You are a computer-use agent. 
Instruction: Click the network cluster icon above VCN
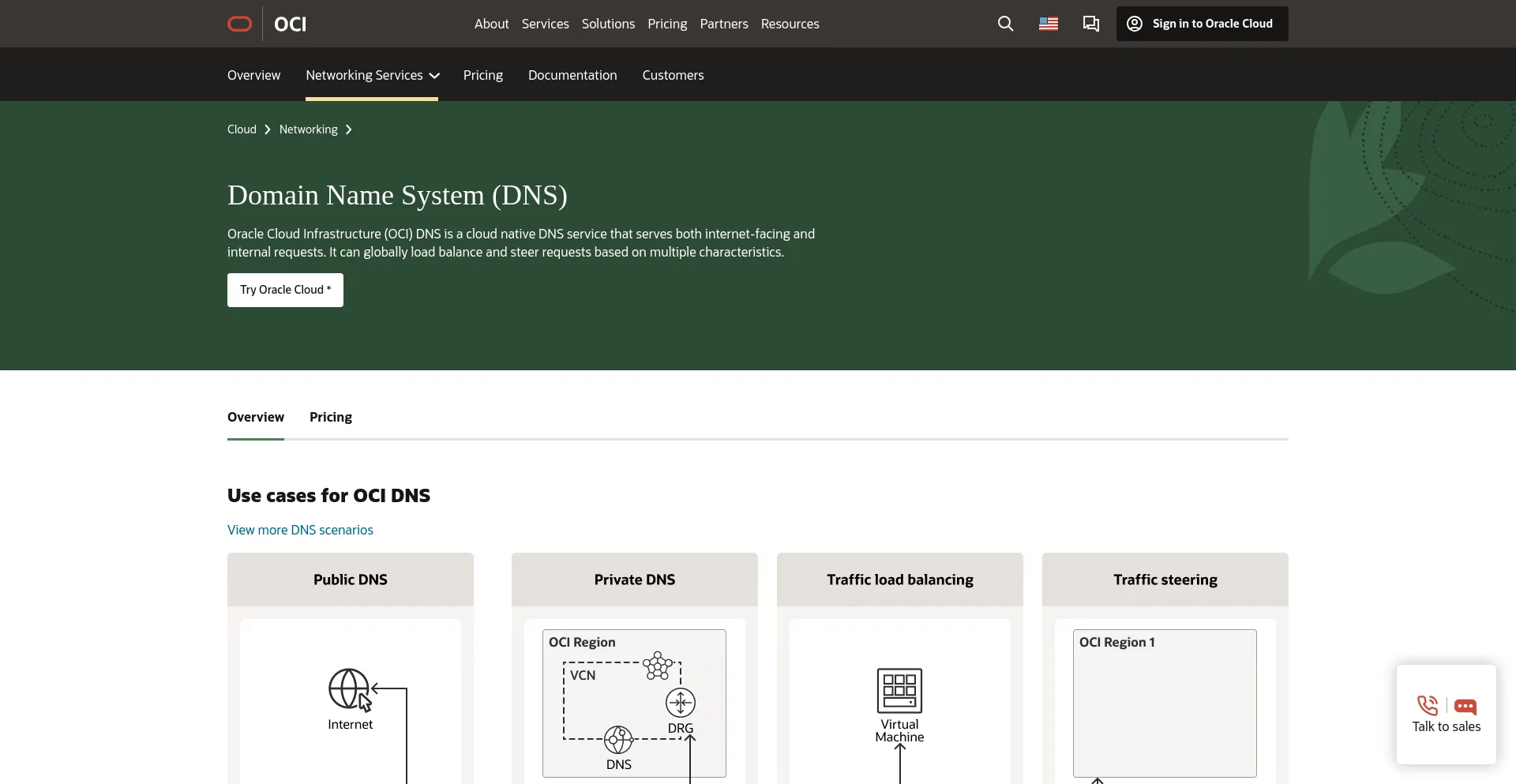(x=658, y=666)
